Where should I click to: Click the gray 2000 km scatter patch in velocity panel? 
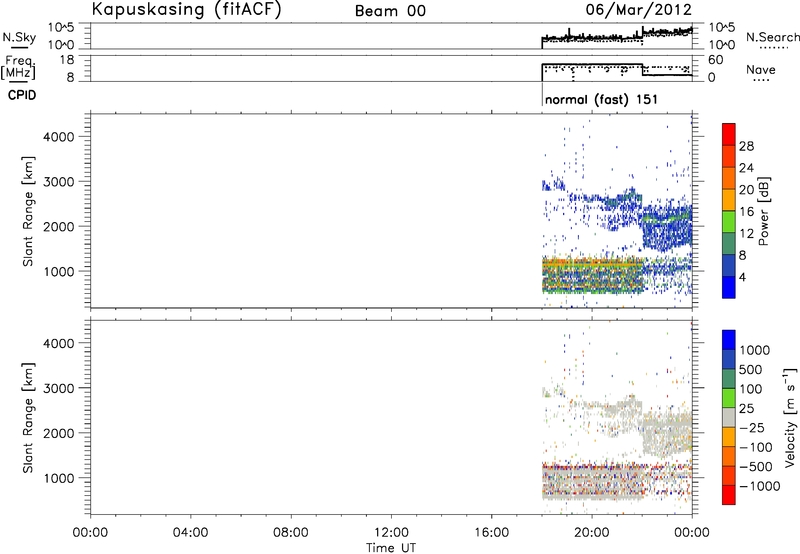(666, 431)
